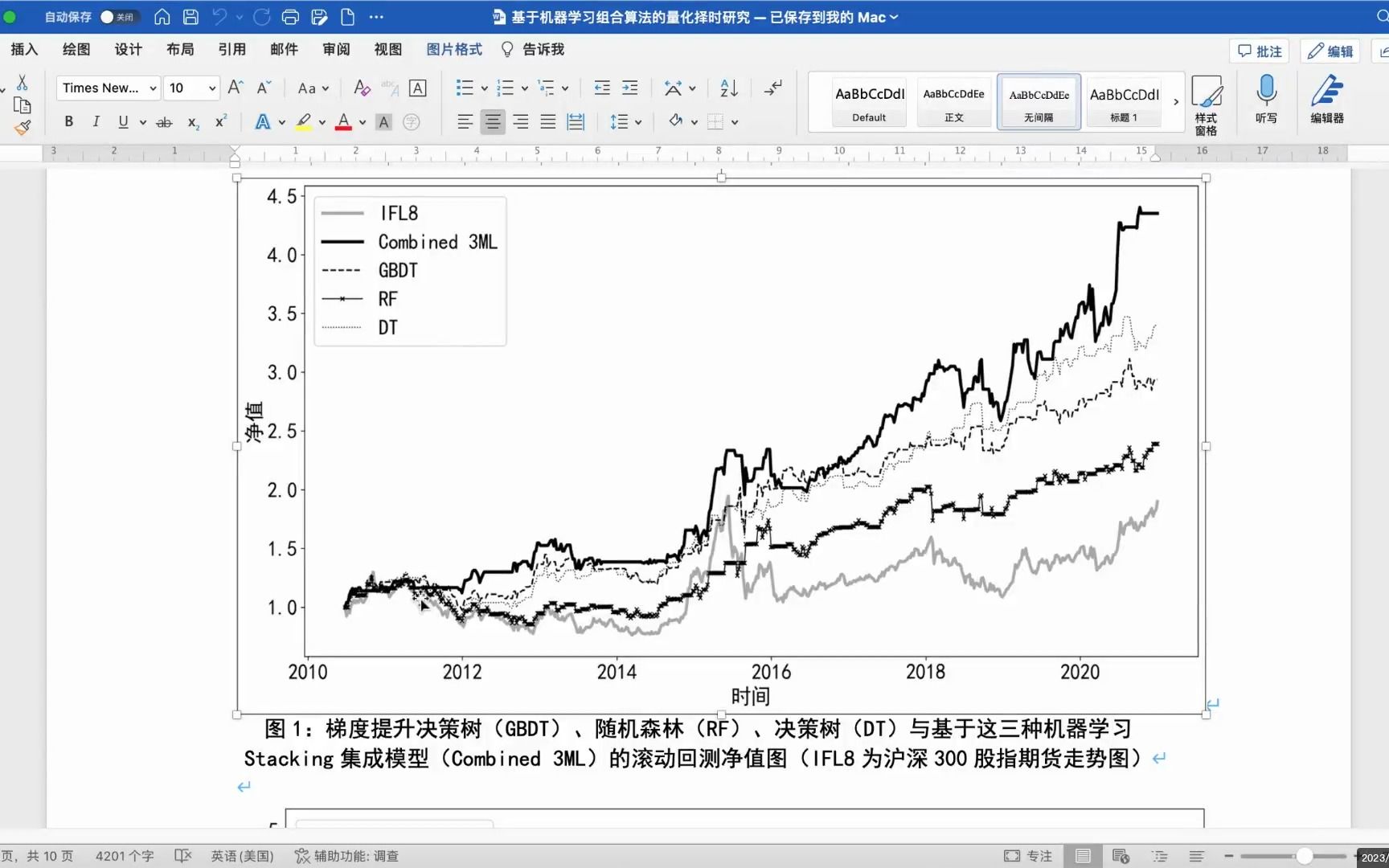
Task: Click the Save icon in title bar
Action: pyautogui.click(x=191, y=17)
